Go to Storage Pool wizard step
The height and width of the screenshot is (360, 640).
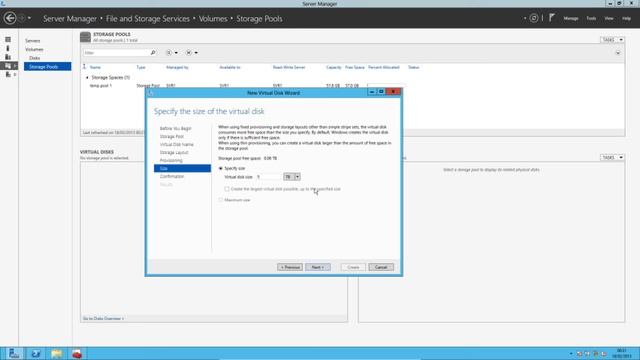pyautogui.click(x=172, y=136)
